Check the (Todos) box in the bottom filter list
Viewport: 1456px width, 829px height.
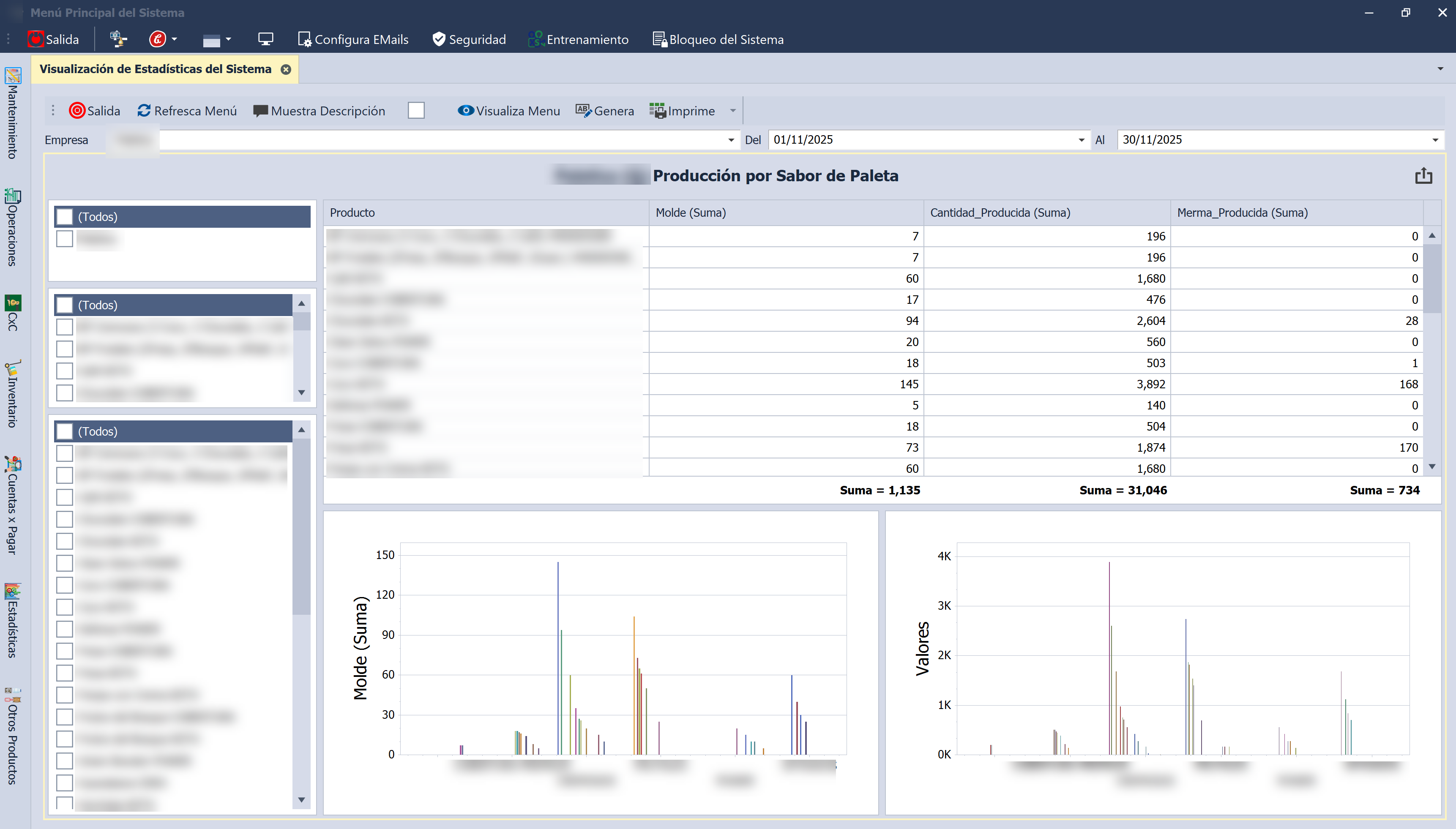[x=65, y=431]
